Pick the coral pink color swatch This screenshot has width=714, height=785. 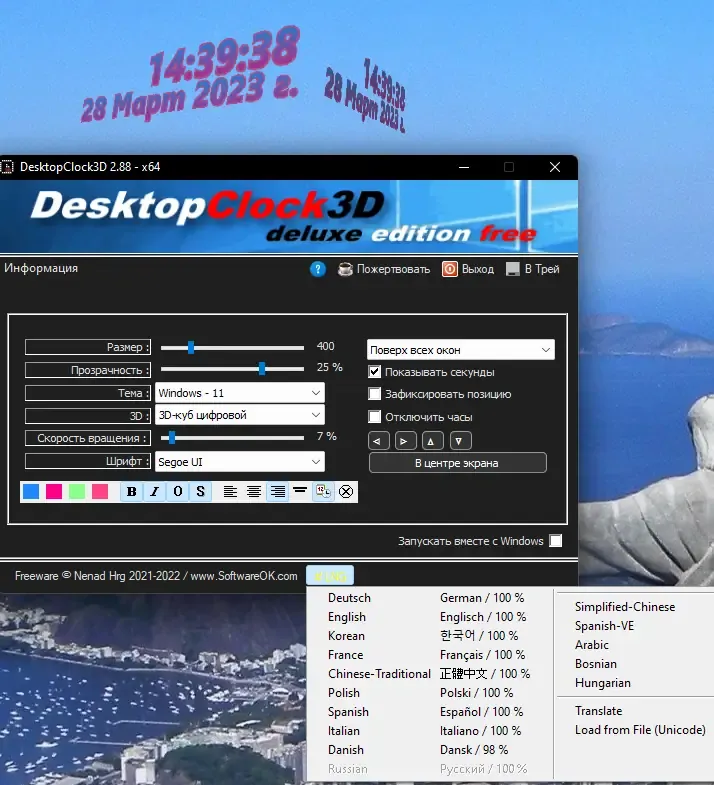100,492
